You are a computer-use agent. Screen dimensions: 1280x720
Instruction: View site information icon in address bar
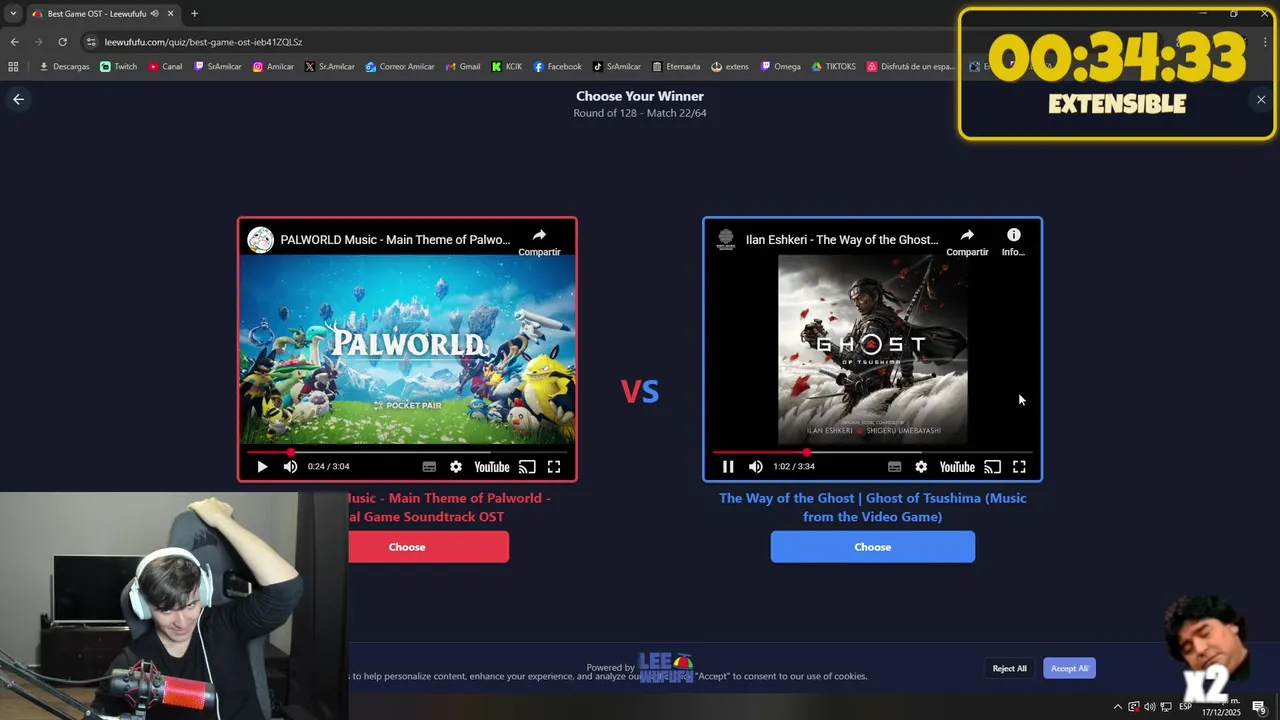[91, 42]
